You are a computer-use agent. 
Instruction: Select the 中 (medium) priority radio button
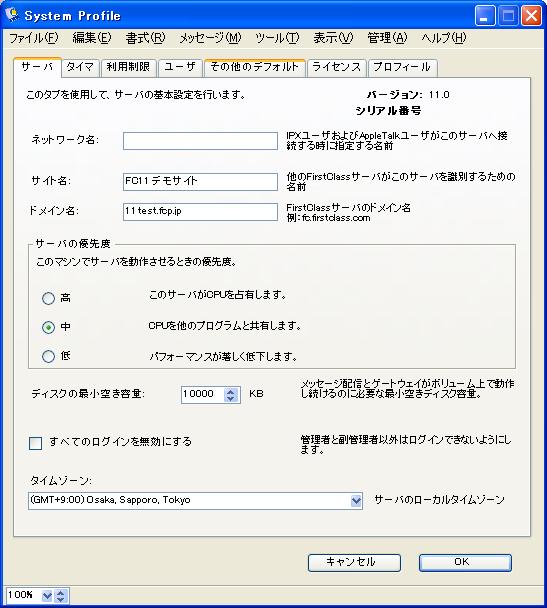tap(48, 327)
